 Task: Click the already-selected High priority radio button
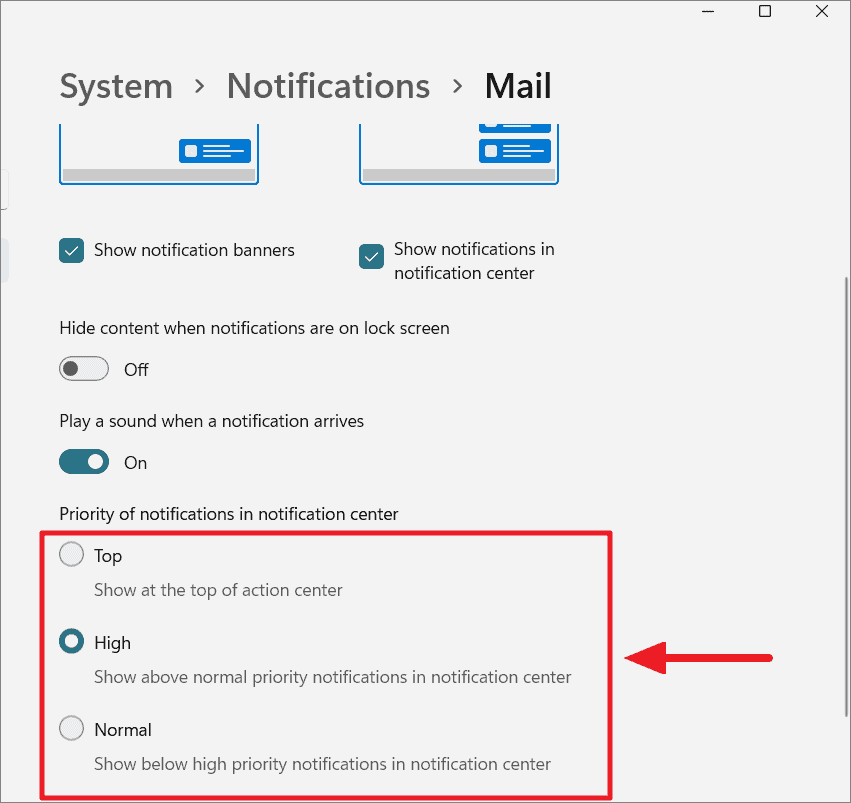71,641
